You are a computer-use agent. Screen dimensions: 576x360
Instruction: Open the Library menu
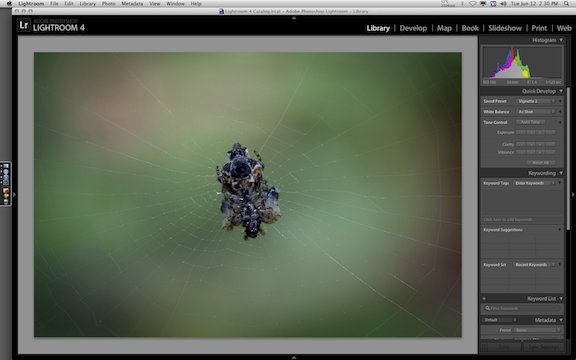point(87,4)
